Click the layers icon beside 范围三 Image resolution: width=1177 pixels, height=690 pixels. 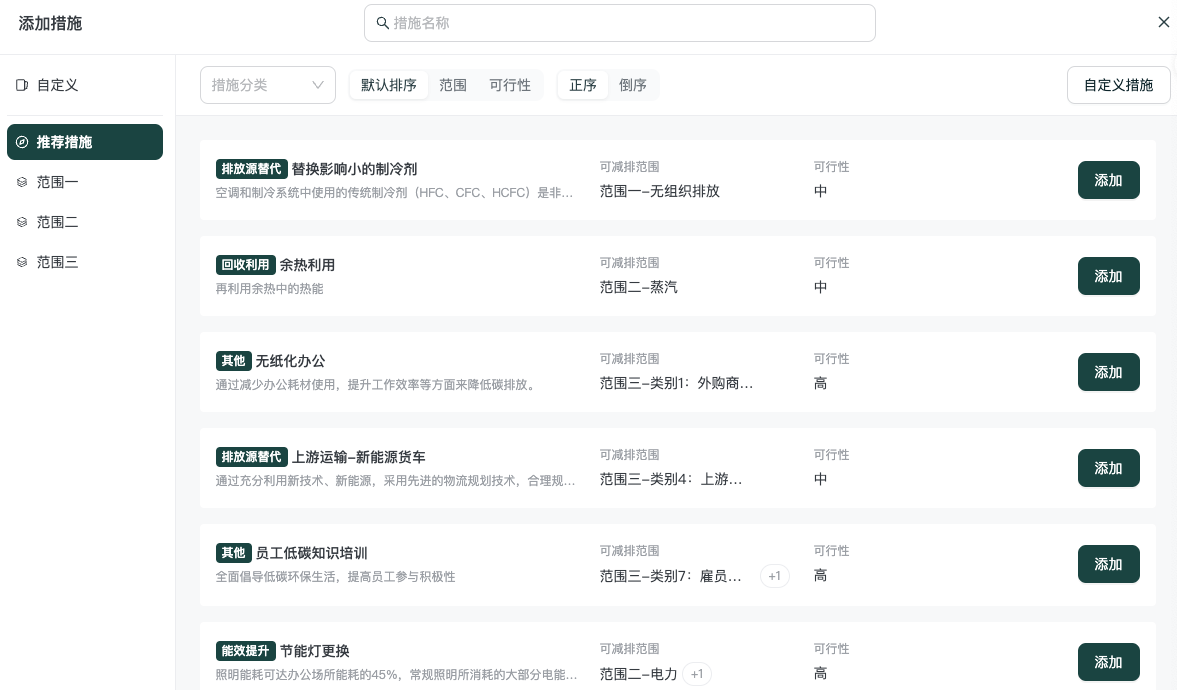coord(22,262)
